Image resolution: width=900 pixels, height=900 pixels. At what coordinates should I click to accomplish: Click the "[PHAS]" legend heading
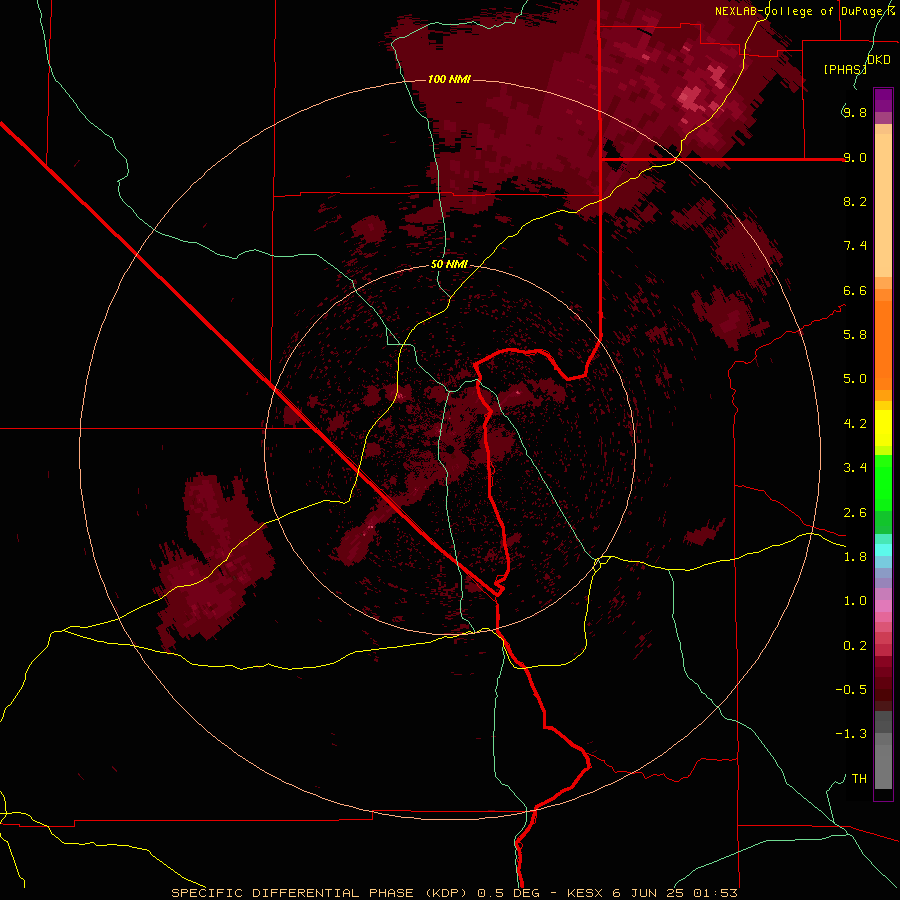click(x=845, y=69)
